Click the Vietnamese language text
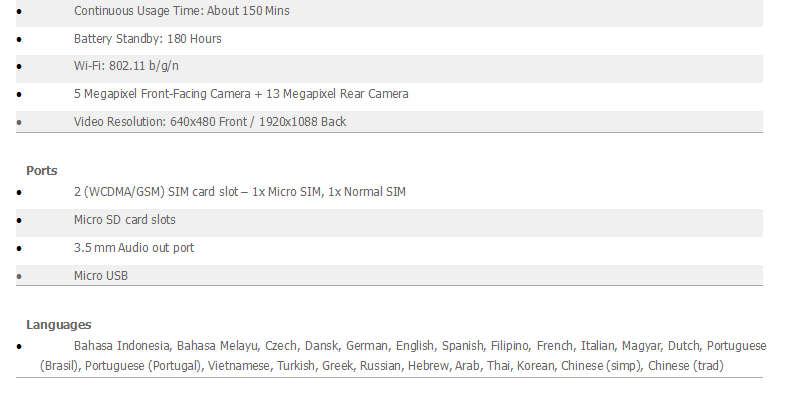 click(239, 366)
